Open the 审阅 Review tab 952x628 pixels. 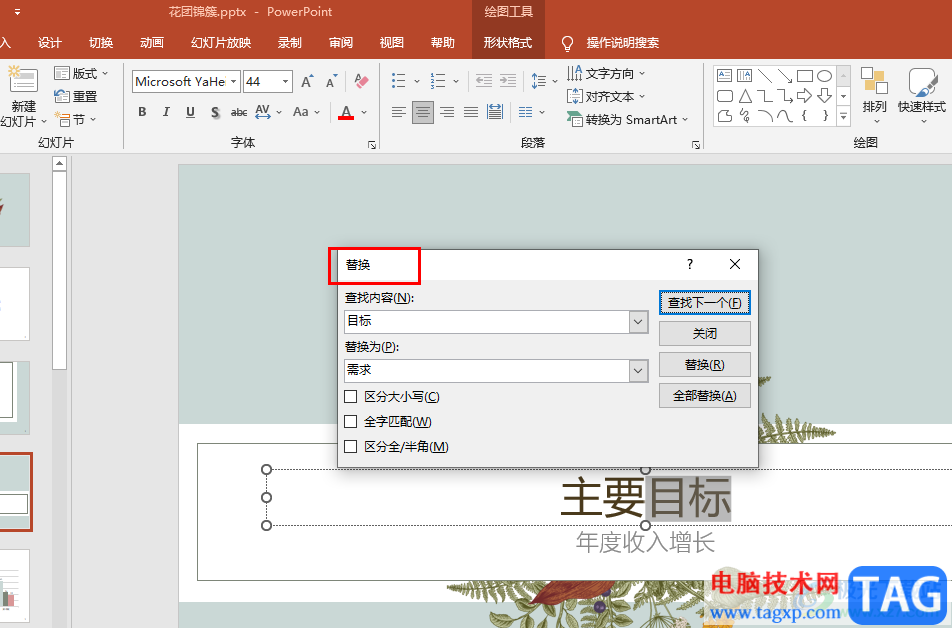341,43
